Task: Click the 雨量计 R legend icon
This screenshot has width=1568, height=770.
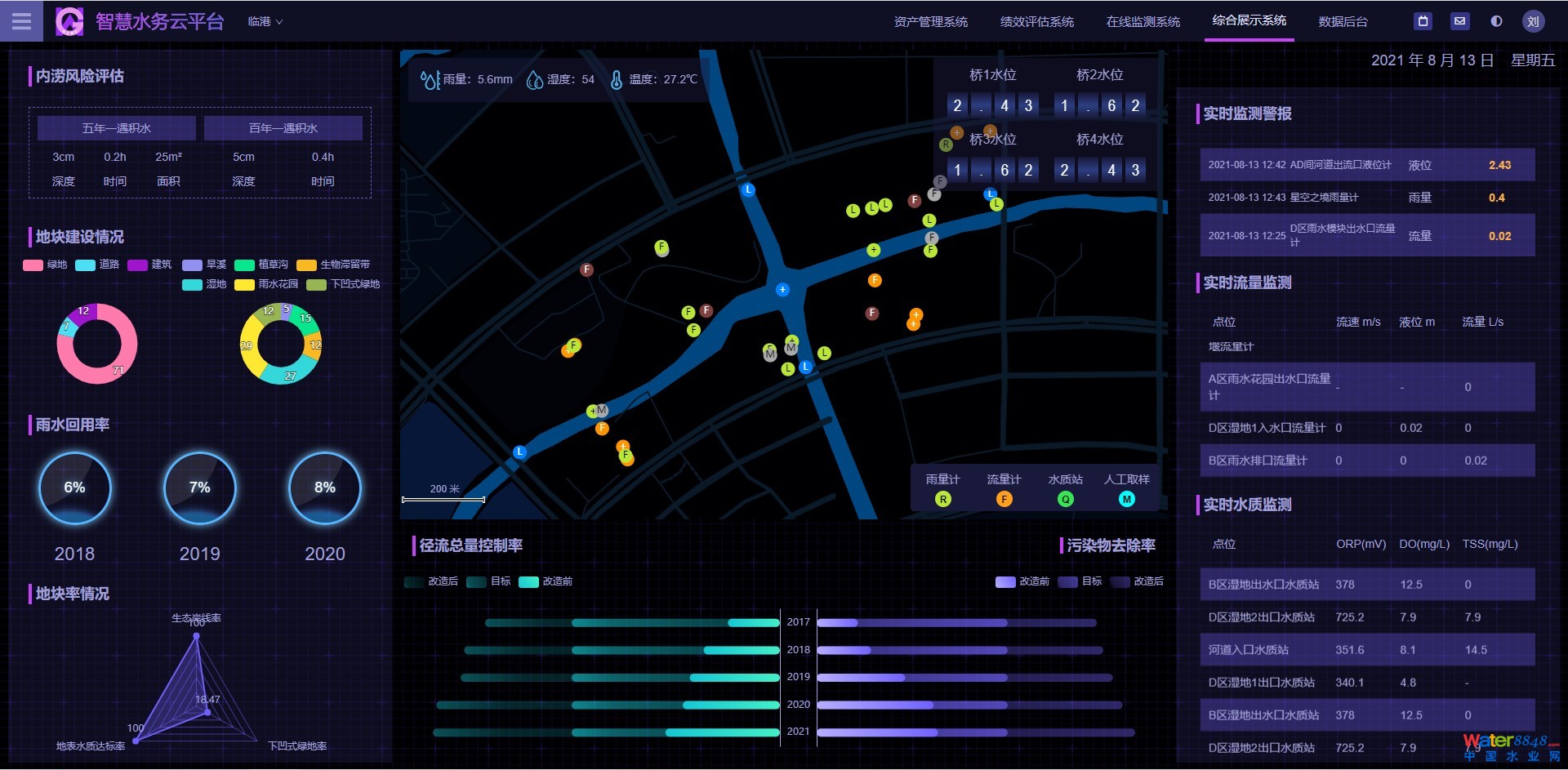Action: (942, 499)
